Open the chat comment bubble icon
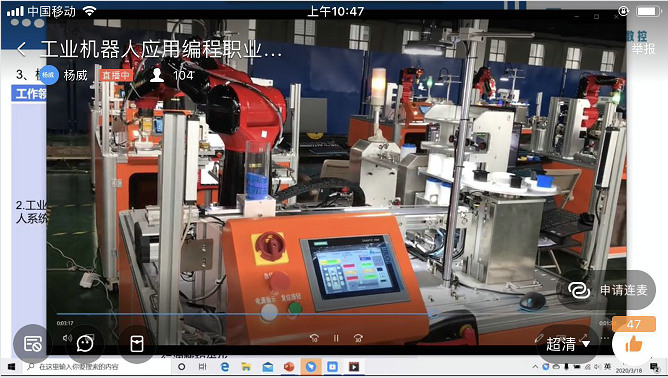This screenshot has width=668, height=378. pos(85,343)
